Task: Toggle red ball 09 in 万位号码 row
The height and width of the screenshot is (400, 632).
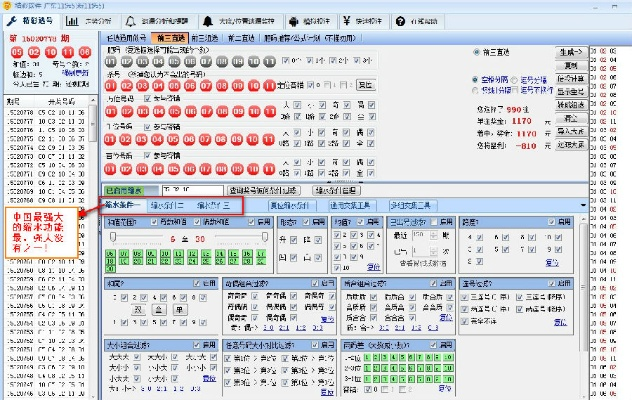Action: 238,111
